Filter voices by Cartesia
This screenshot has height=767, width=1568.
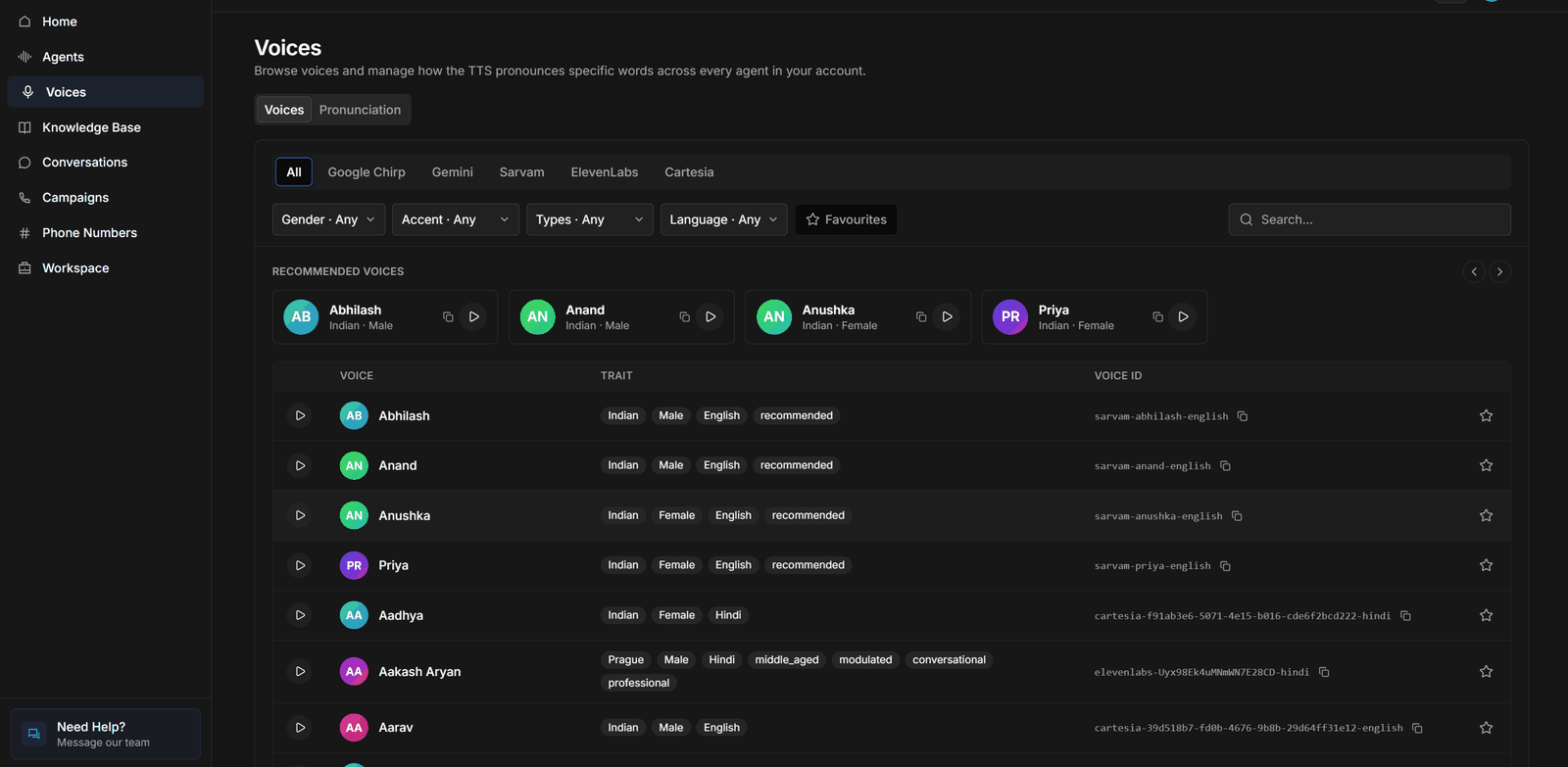click(x=689, y=171)
